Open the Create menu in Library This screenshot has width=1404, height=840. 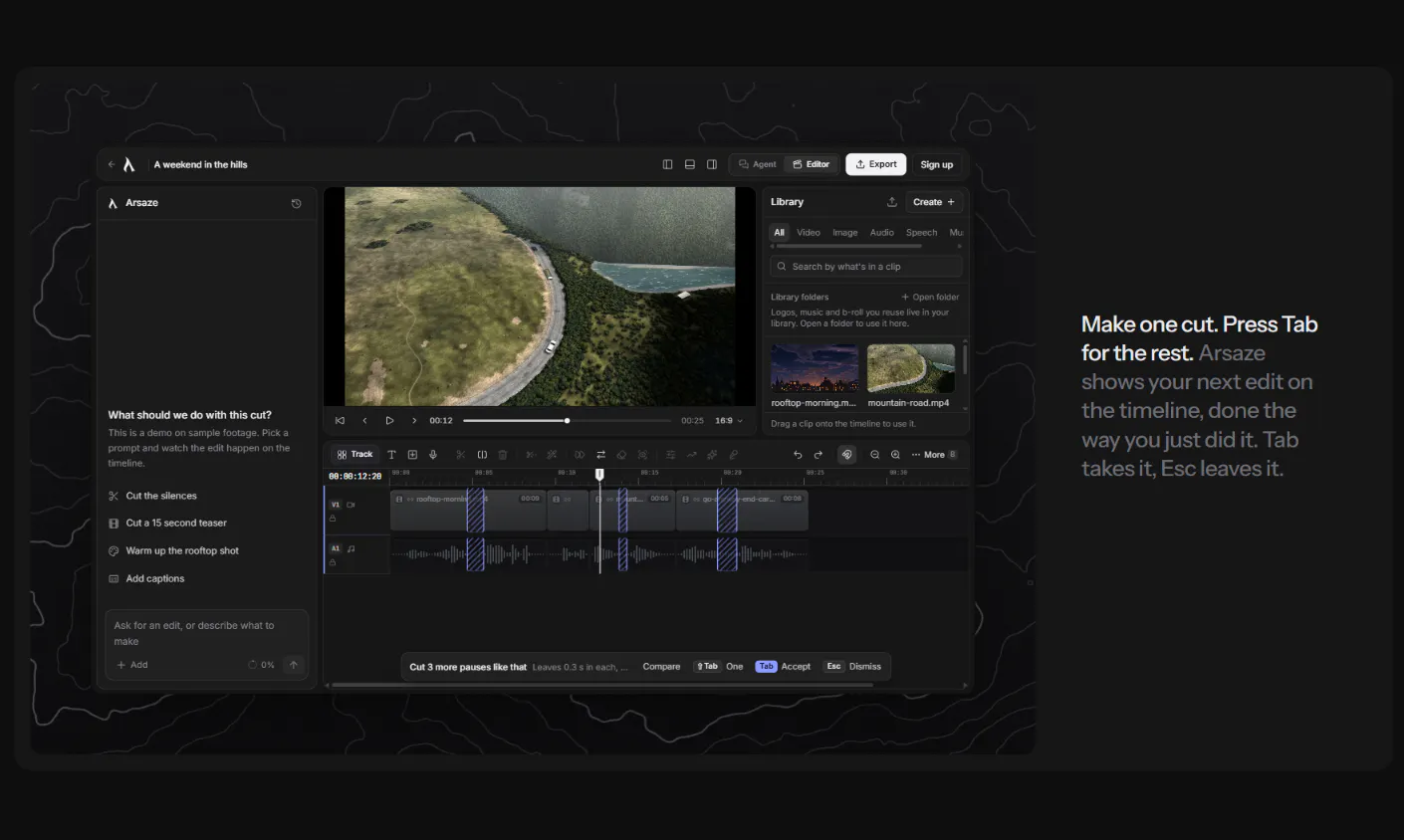click(x=934, y=202)
